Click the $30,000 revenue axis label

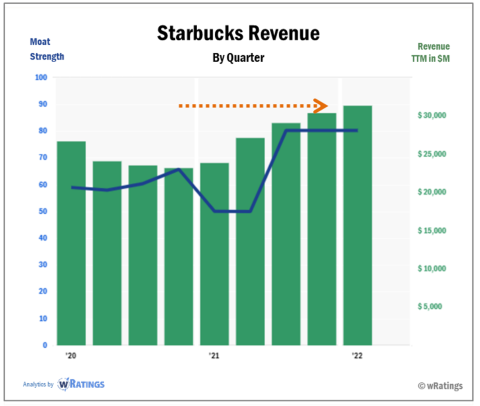[x=432, y=115]
